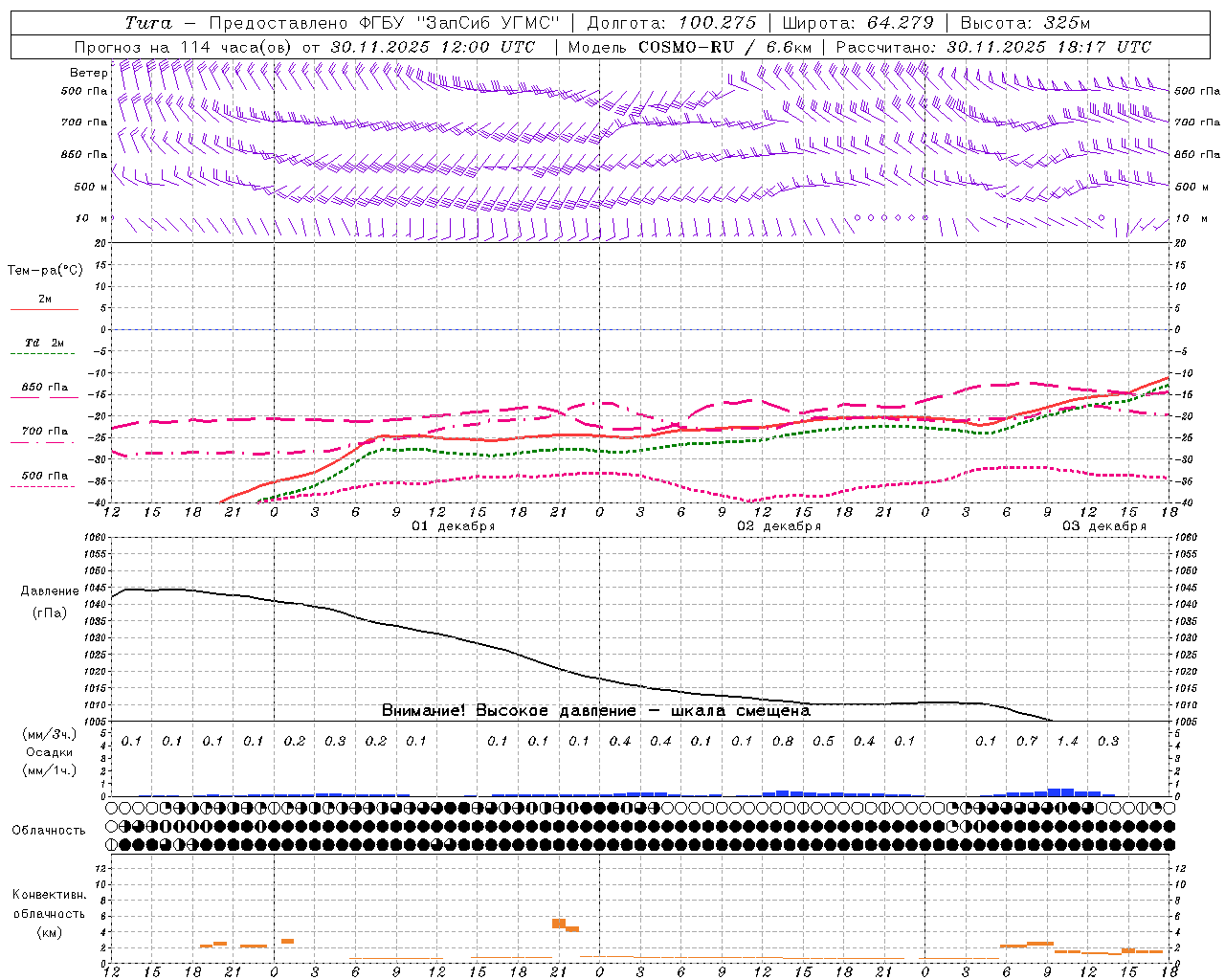Click the "03 декабря" date label
The height and width of the screenshot is (980, 1225).
point(1104,526)
